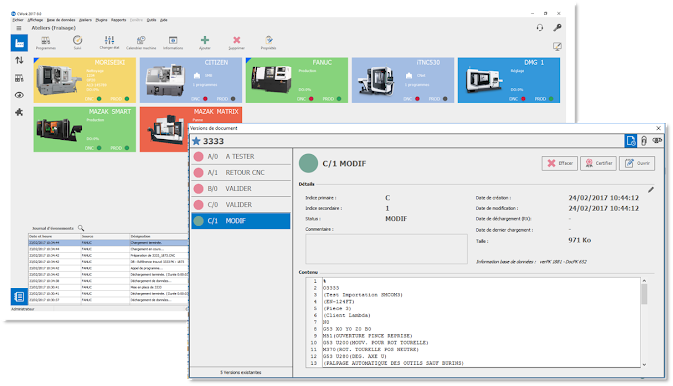Click the Ouvrir button
Screen dimensions: 673x386
click(x=637, y=163)
